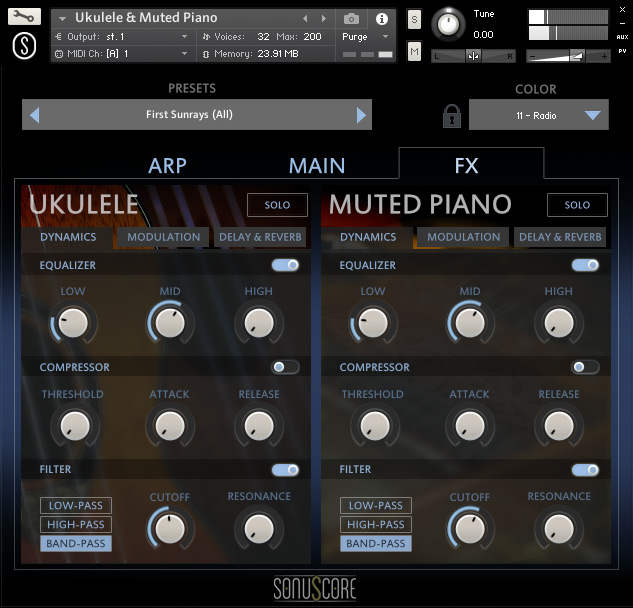The height and width of the screenshot is (608, 633).
Task: Select the previous preset arrow
Action: [x=35, y=115]
